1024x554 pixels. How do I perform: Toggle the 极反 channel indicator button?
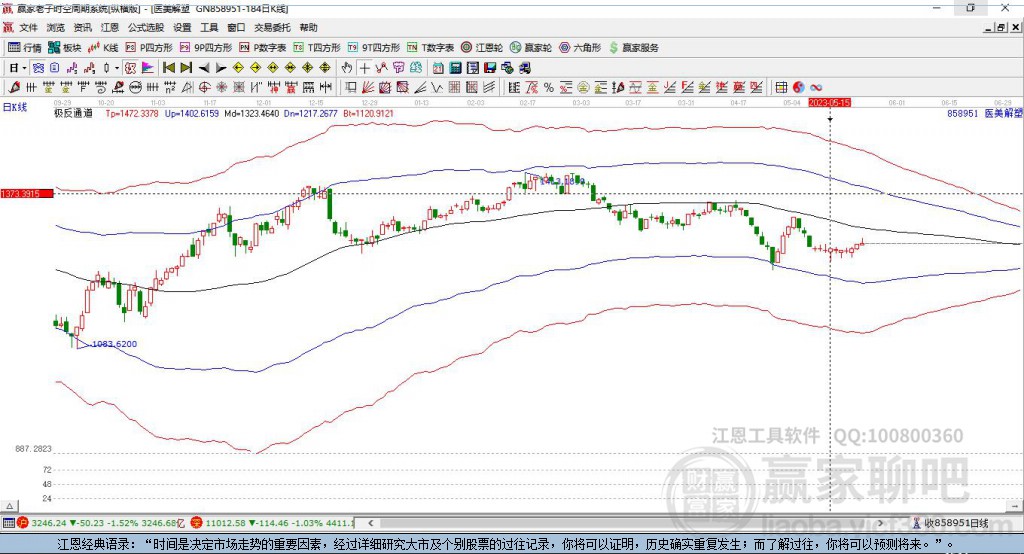[x=130, y=68]
